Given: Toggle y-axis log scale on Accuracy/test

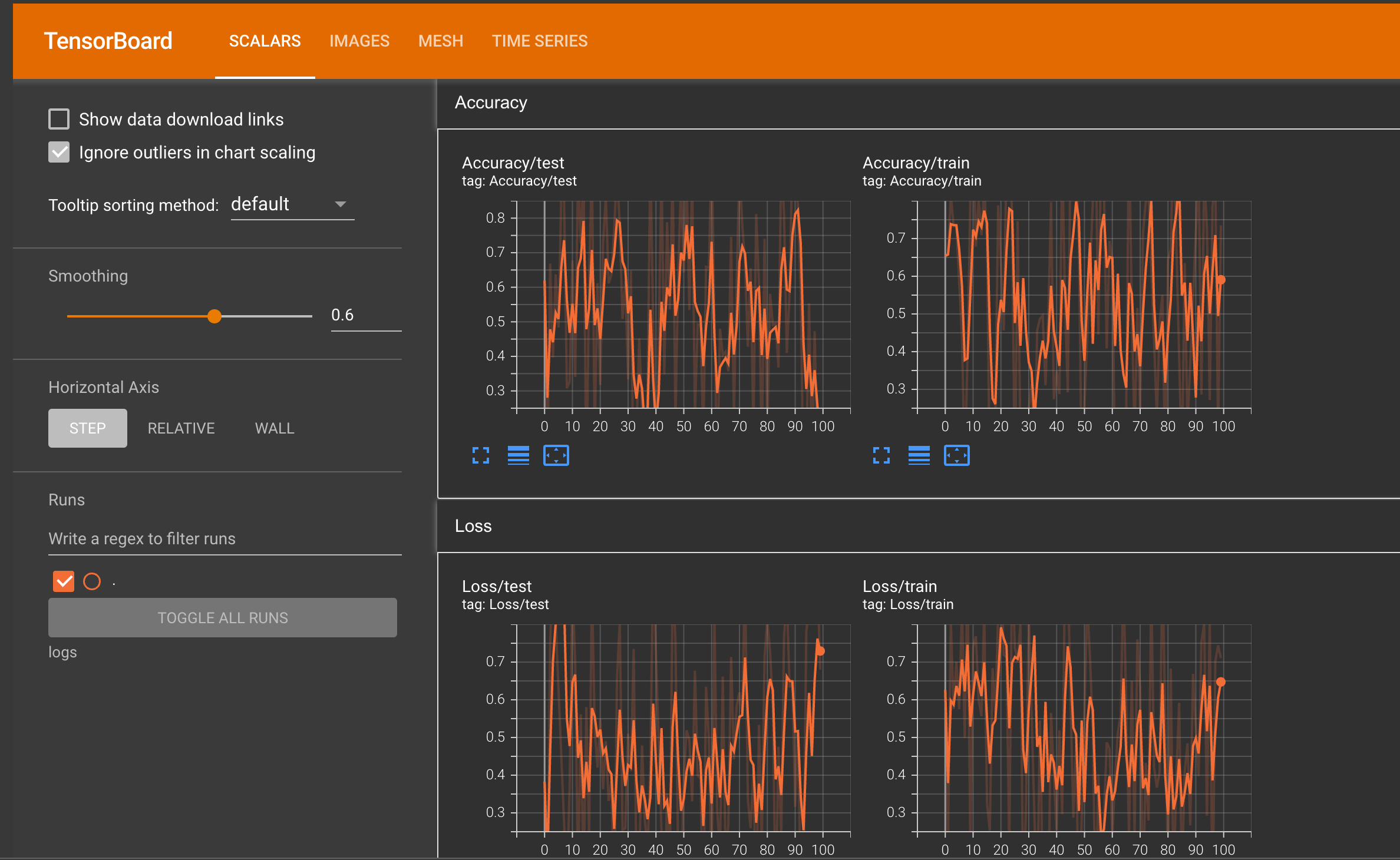Looking at the screenshot, I should point(518,455).
